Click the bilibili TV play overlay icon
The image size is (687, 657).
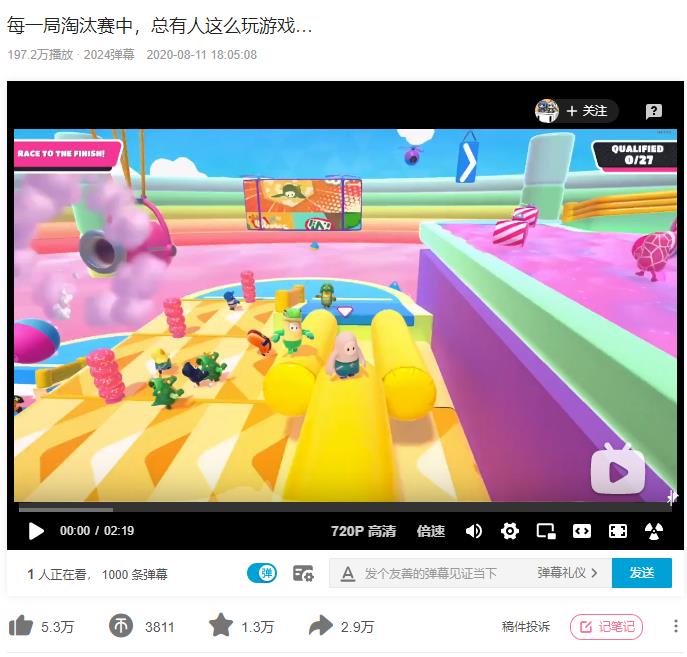(618, 469)
